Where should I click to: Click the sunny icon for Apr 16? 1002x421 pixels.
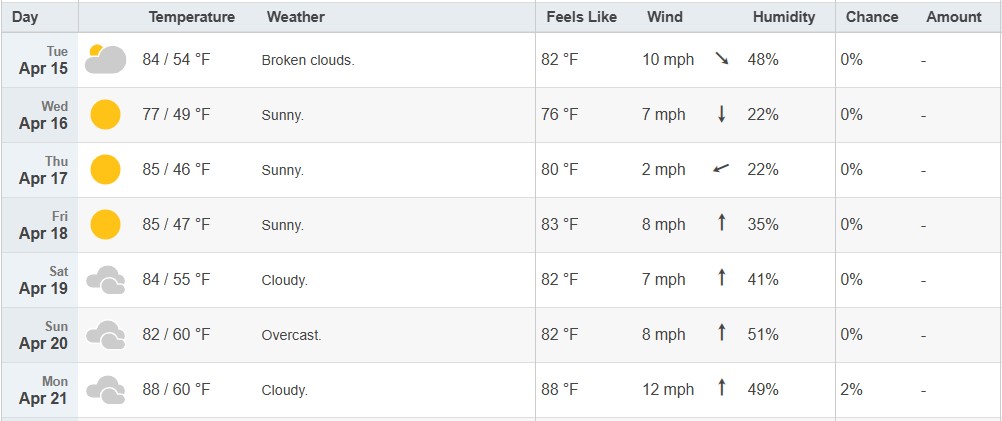[x=105, y=115]
